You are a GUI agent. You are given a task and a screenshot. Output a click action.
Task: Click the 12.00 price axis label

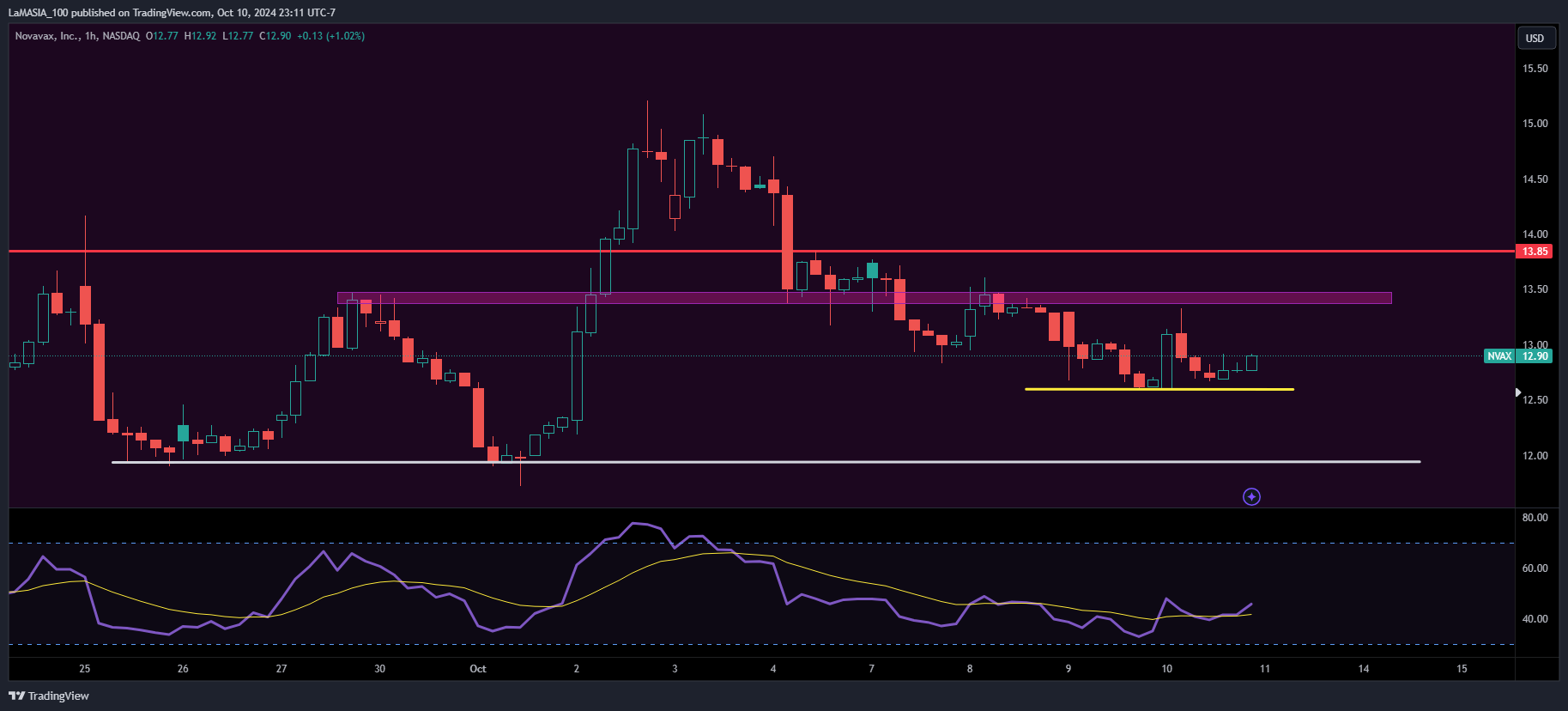pos(1535,456)
